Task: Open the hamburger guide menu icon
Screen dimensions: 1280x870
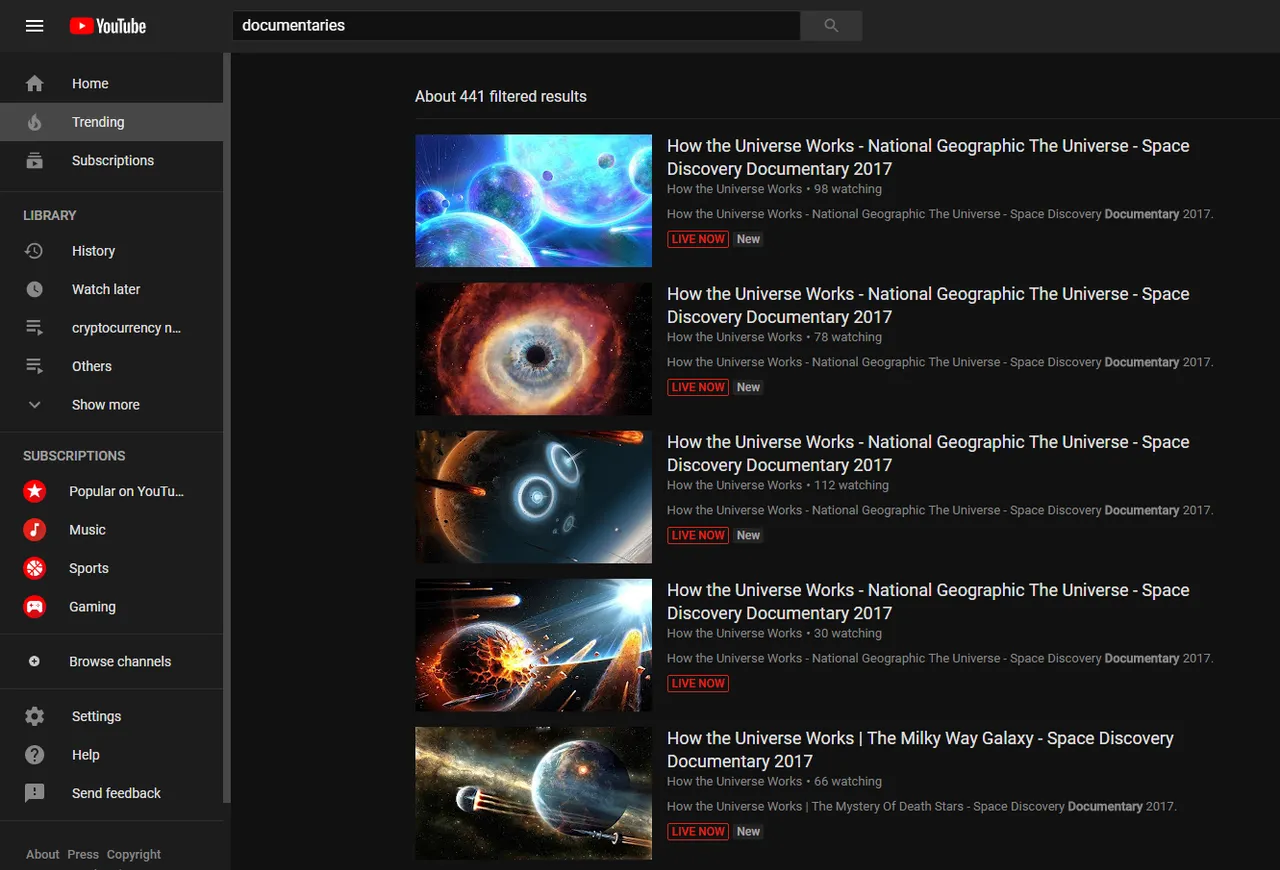Action: coord(35,26)
